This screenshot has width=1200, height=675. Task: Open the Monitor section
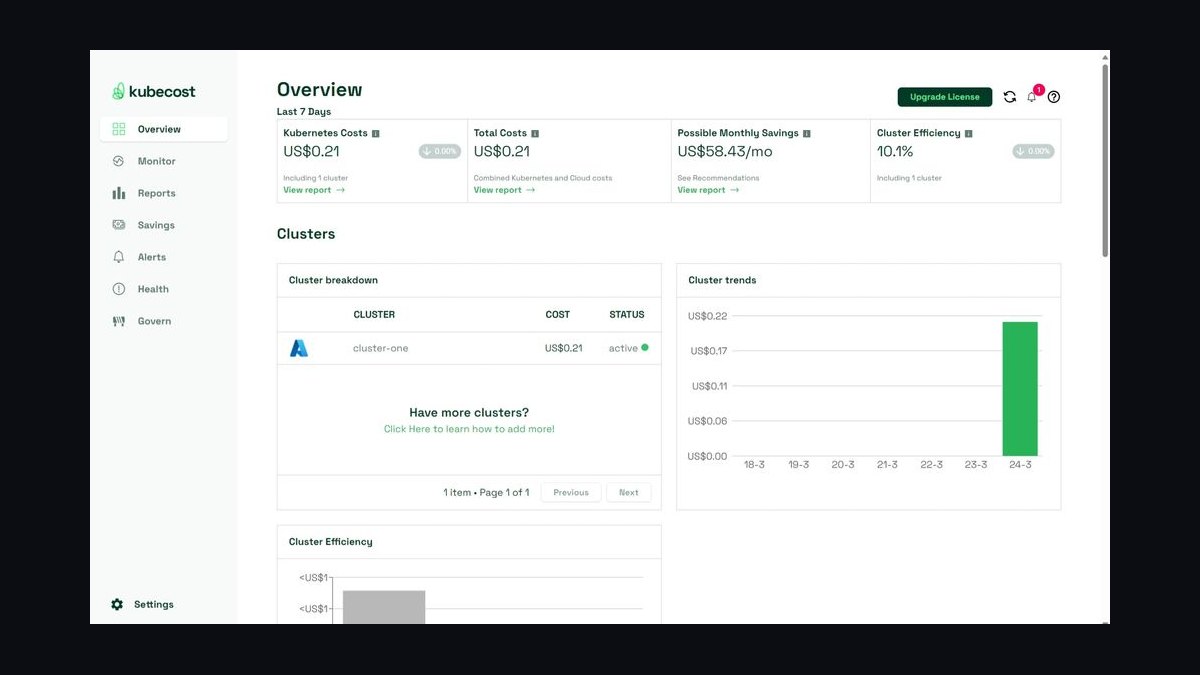163,161
